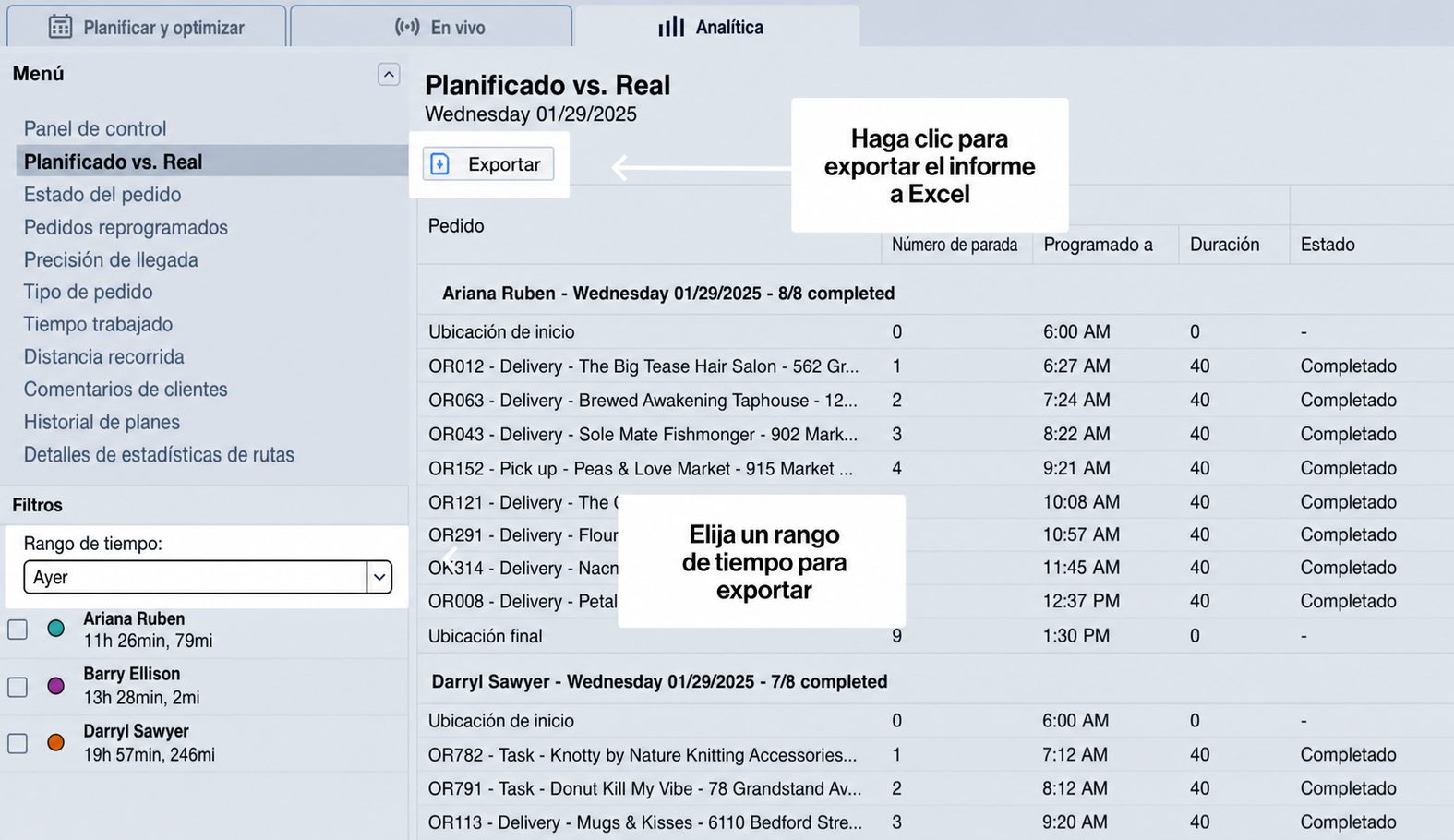Image resolution: width=1454 pixels, height=840 pixels.
Task: Go to Distancia recorrida report
Action: coord(104,356)
